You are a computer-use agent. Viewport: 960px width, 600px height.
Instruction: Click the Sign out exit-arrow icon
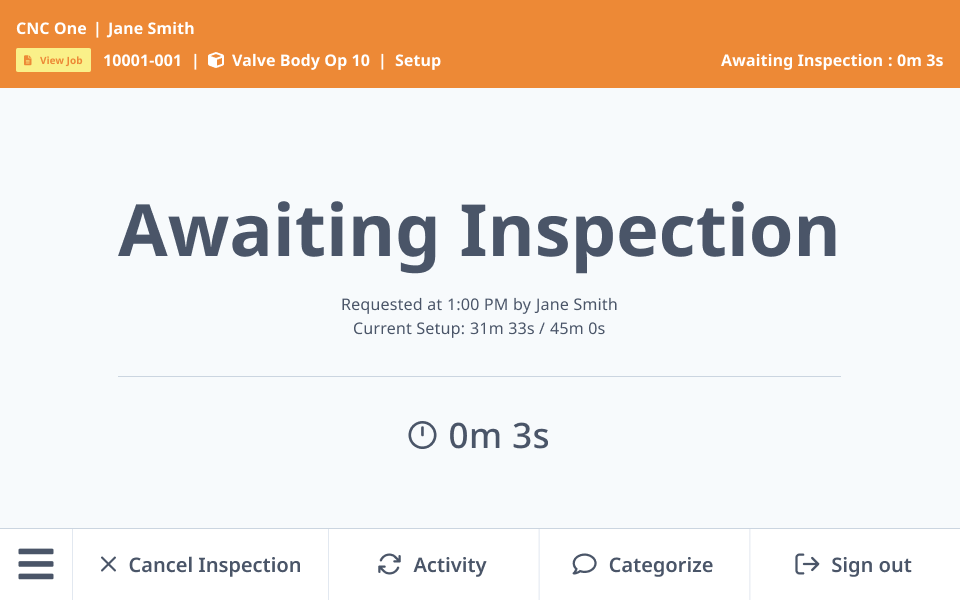[x=806, y=564]
